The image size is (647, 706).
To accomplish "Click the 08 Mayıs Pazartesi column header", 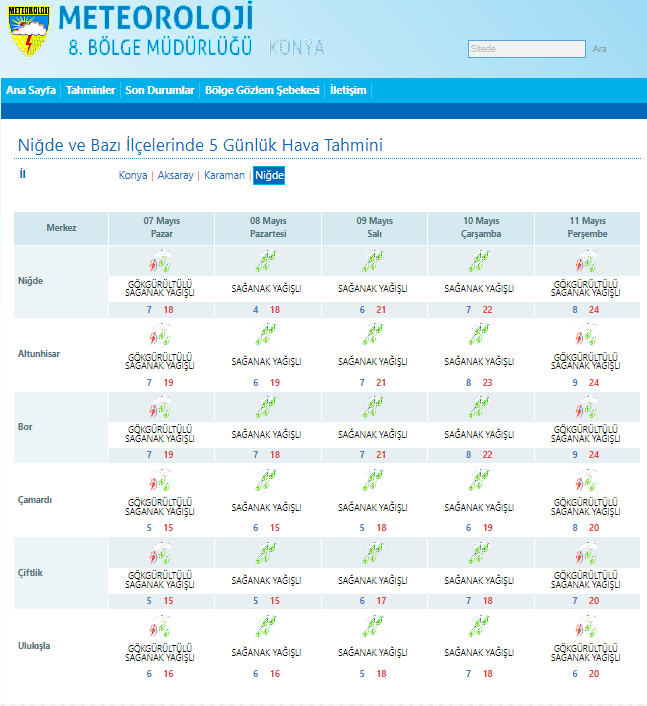I will coord(268,228).
